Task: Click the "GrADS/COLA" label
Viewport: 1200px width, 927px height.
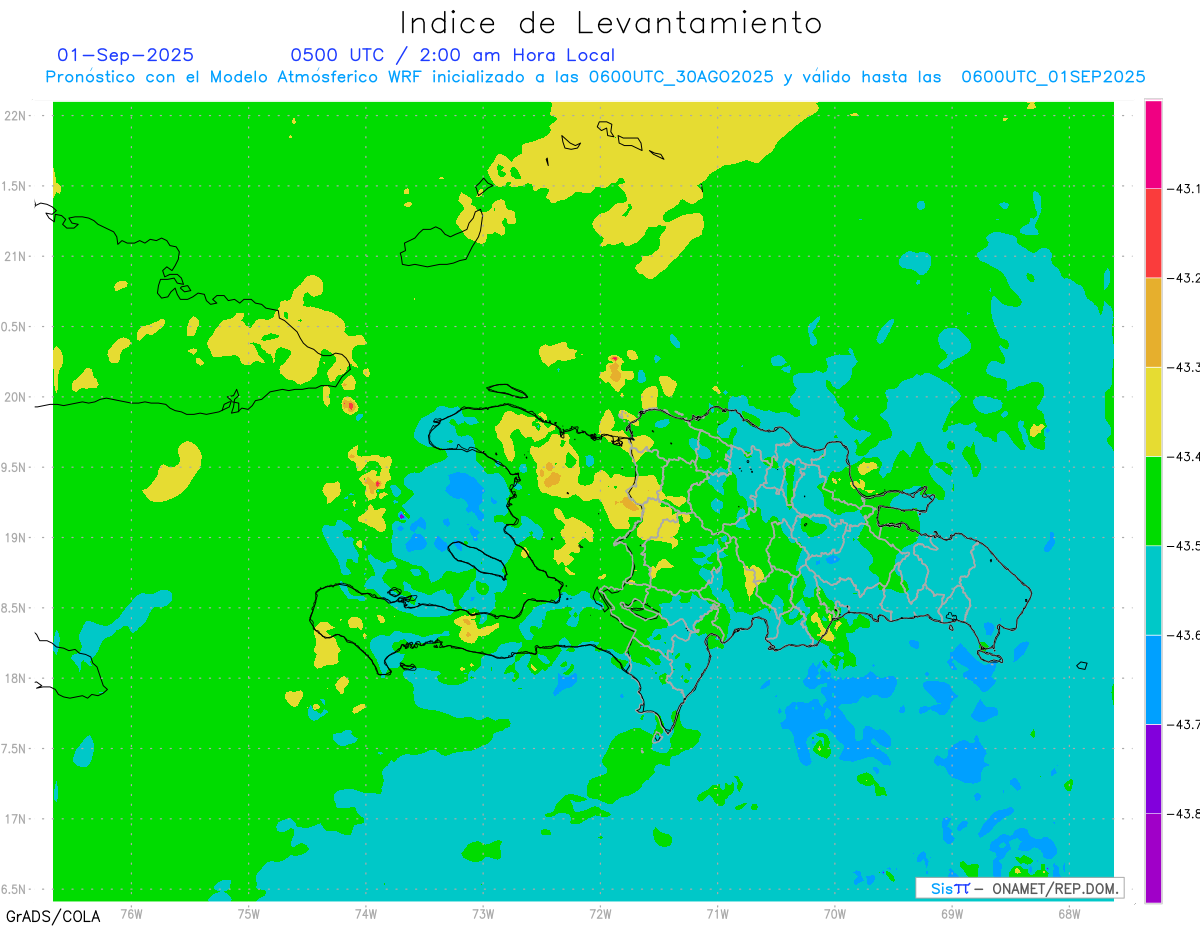Action: click(53, 916)
